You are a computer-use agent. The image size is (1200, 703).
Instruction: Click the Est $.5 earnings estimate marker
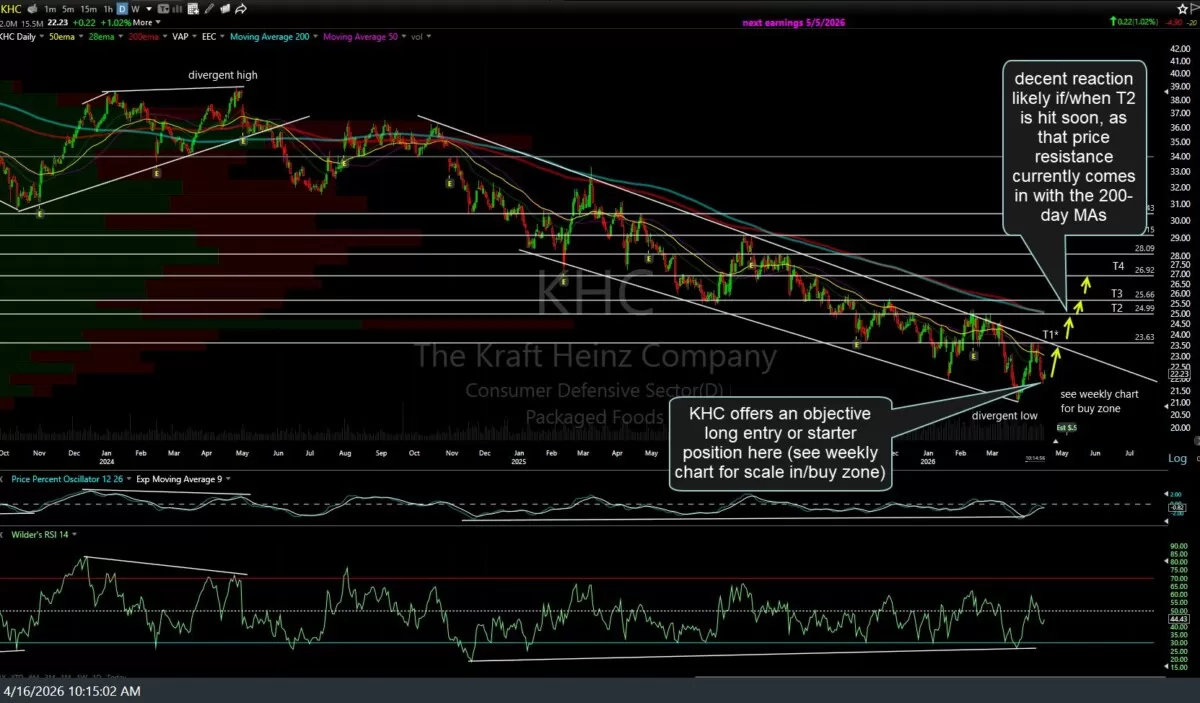click(x=1067, y=428)
